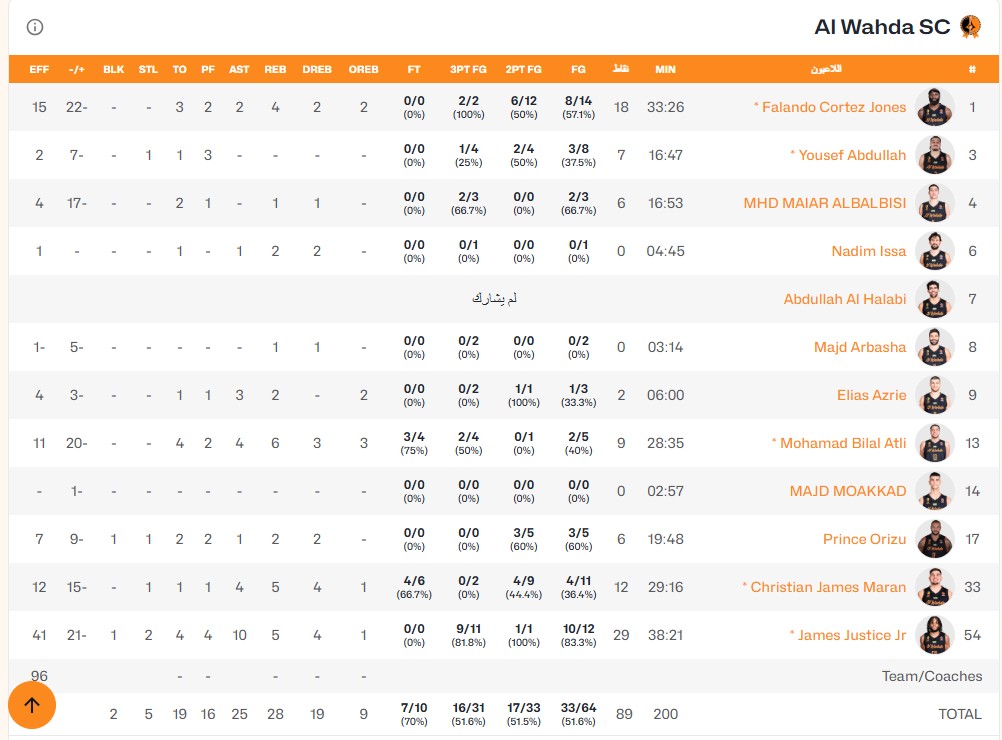Open Mohamad Bilal Atli player link
This screenshot has height=740, width=1002.
click(x=842, y=443)
